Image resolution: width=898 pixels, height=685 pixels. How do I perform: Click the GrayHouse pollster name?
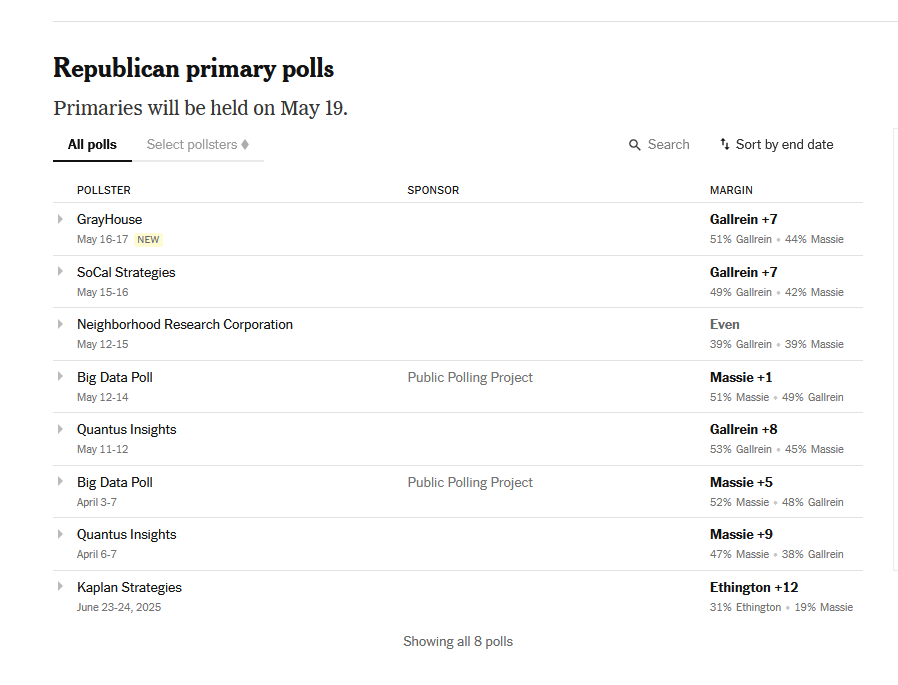[x=109, y=219]
